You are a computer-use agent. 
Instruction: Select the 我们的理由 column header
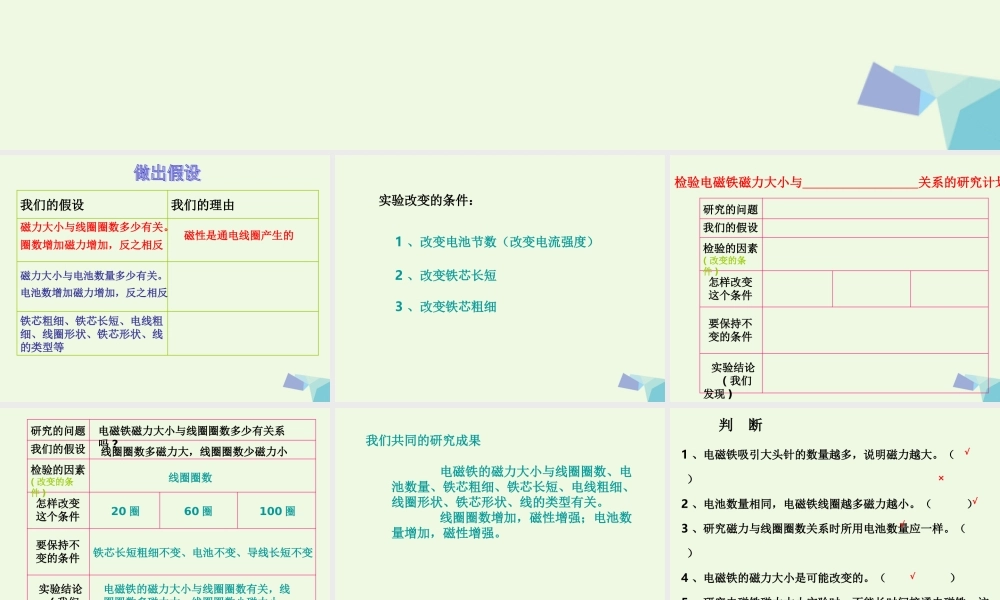point(202,205)
